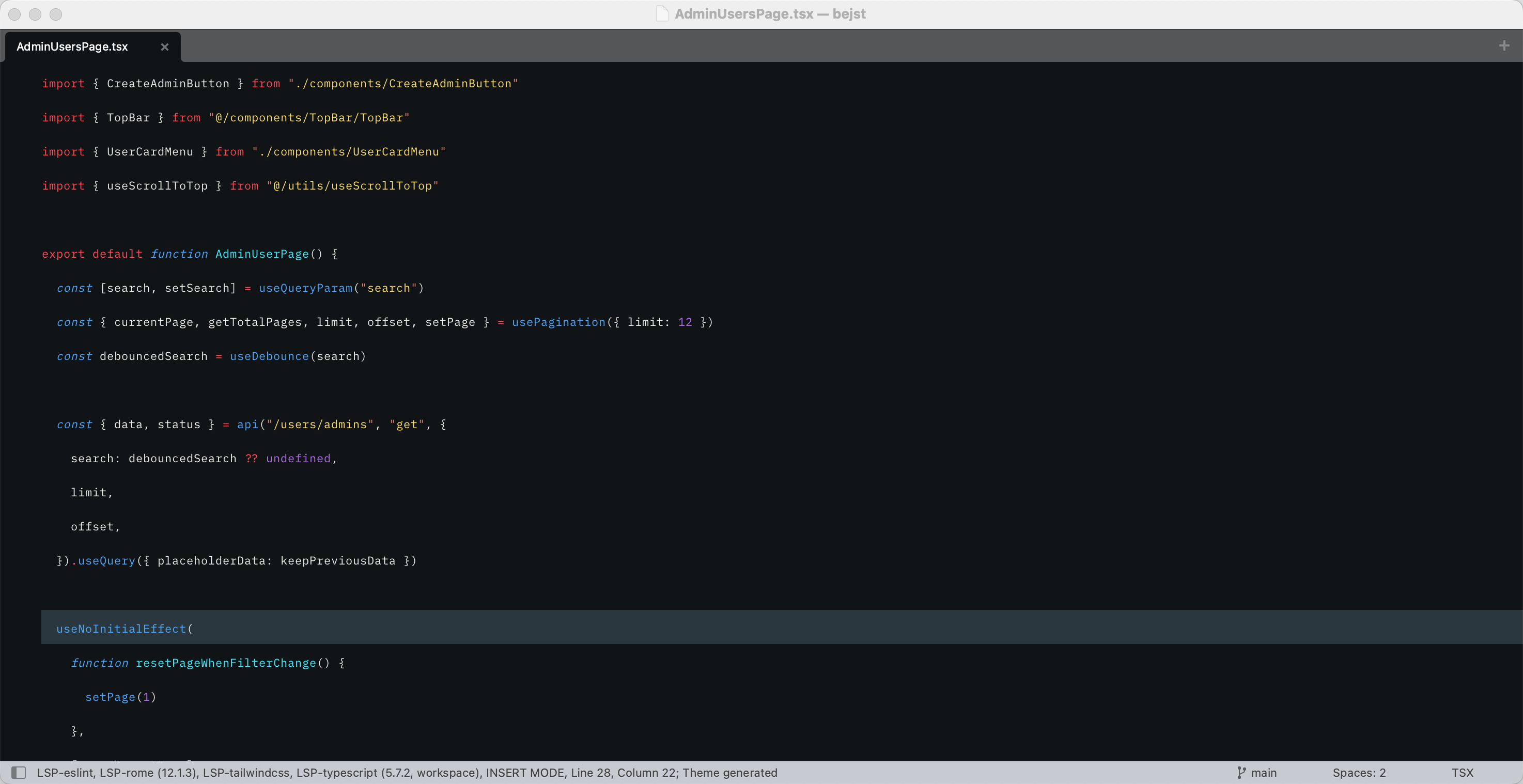
Task: Click the offset, line in api options
Action: point(95,526)
